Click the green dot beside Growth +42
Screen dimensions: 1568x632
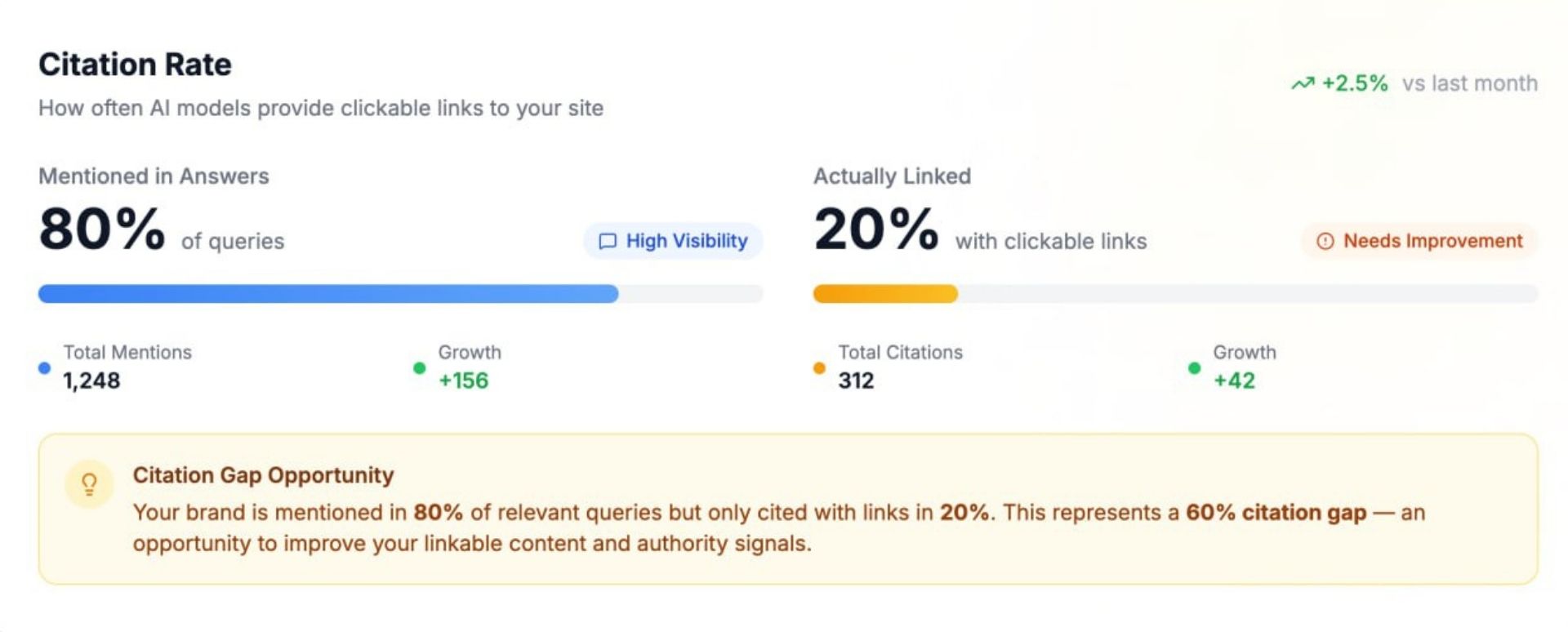coord(1196,368)
